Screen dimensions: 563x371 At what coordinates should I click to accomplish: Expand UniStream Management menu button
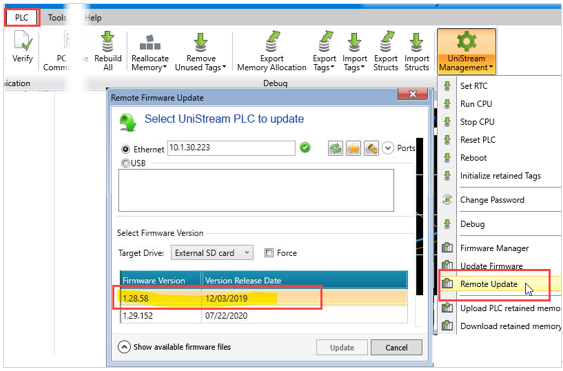pos(466,52)
